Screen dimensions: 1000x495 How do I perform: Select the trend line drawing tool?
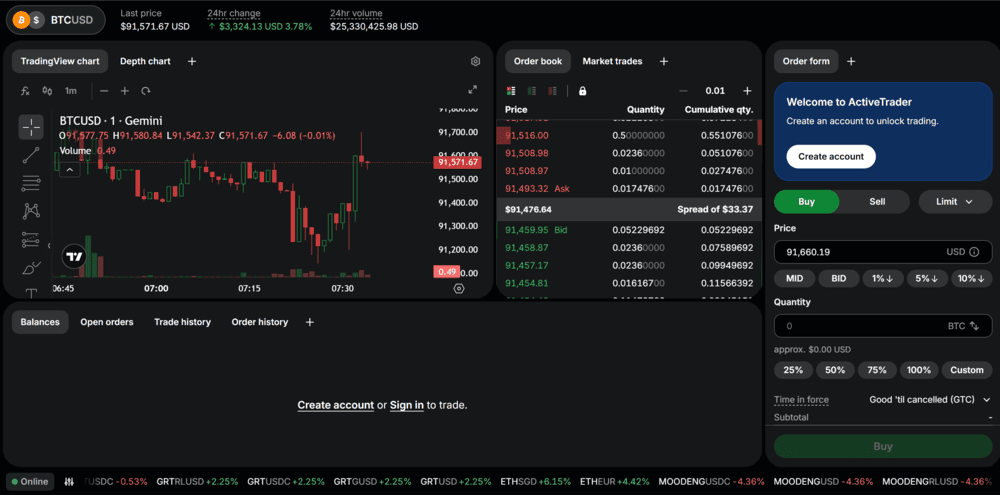click(x=31, y=155)
